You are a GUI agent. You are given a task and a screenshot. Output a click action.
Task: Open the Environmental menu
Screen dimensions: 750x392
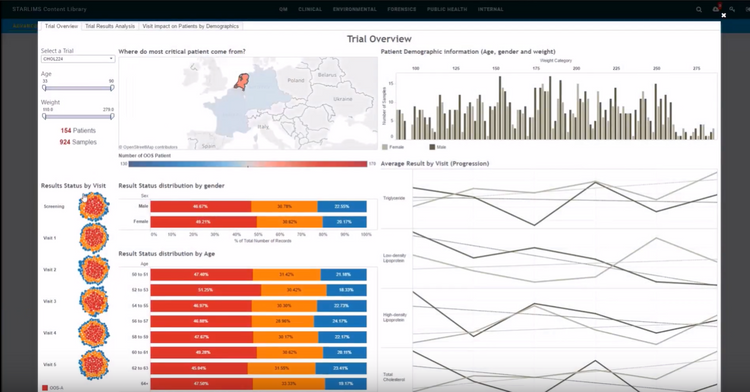point(354,9)
